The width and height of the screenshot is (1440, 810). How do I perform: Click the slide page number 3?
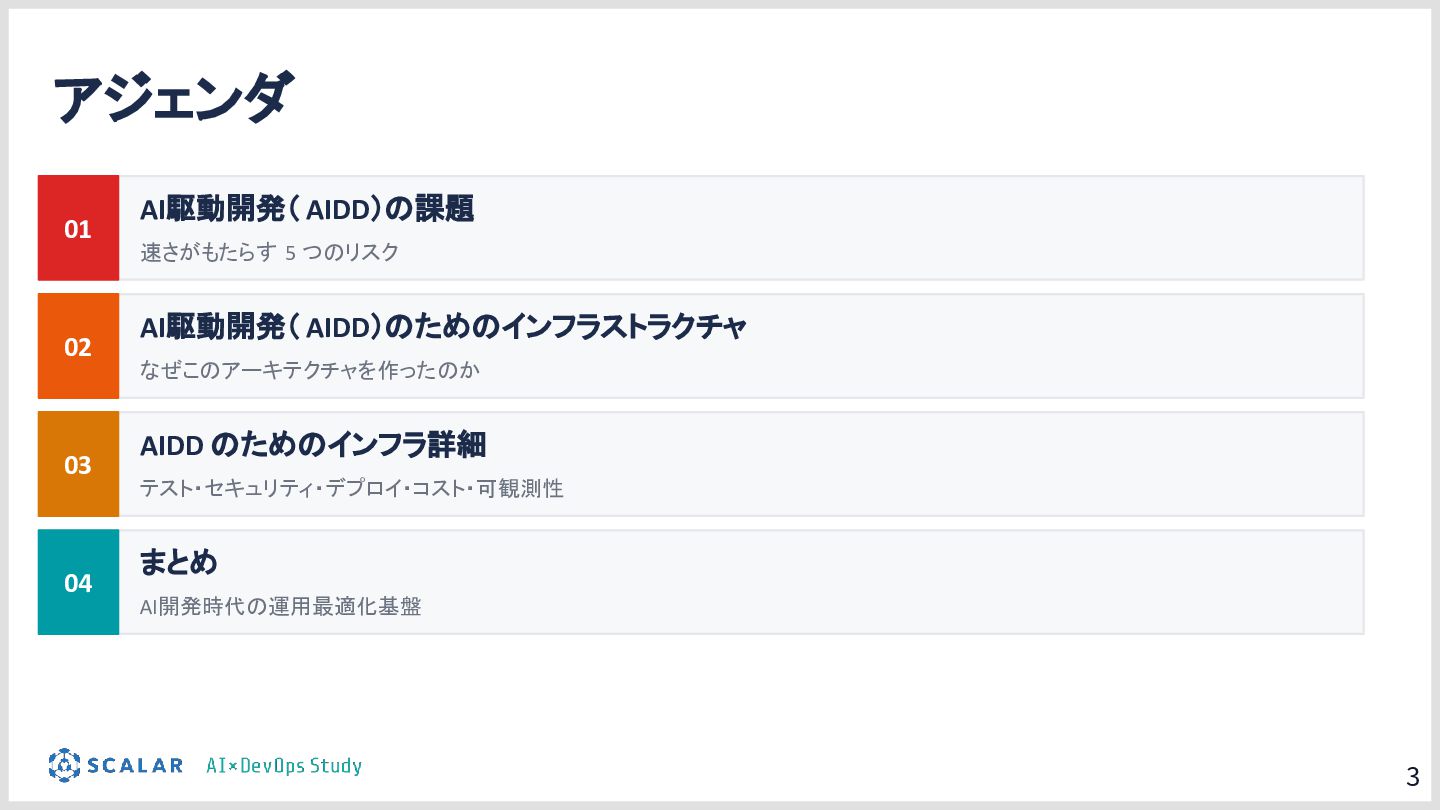[x=1412, y=776]
